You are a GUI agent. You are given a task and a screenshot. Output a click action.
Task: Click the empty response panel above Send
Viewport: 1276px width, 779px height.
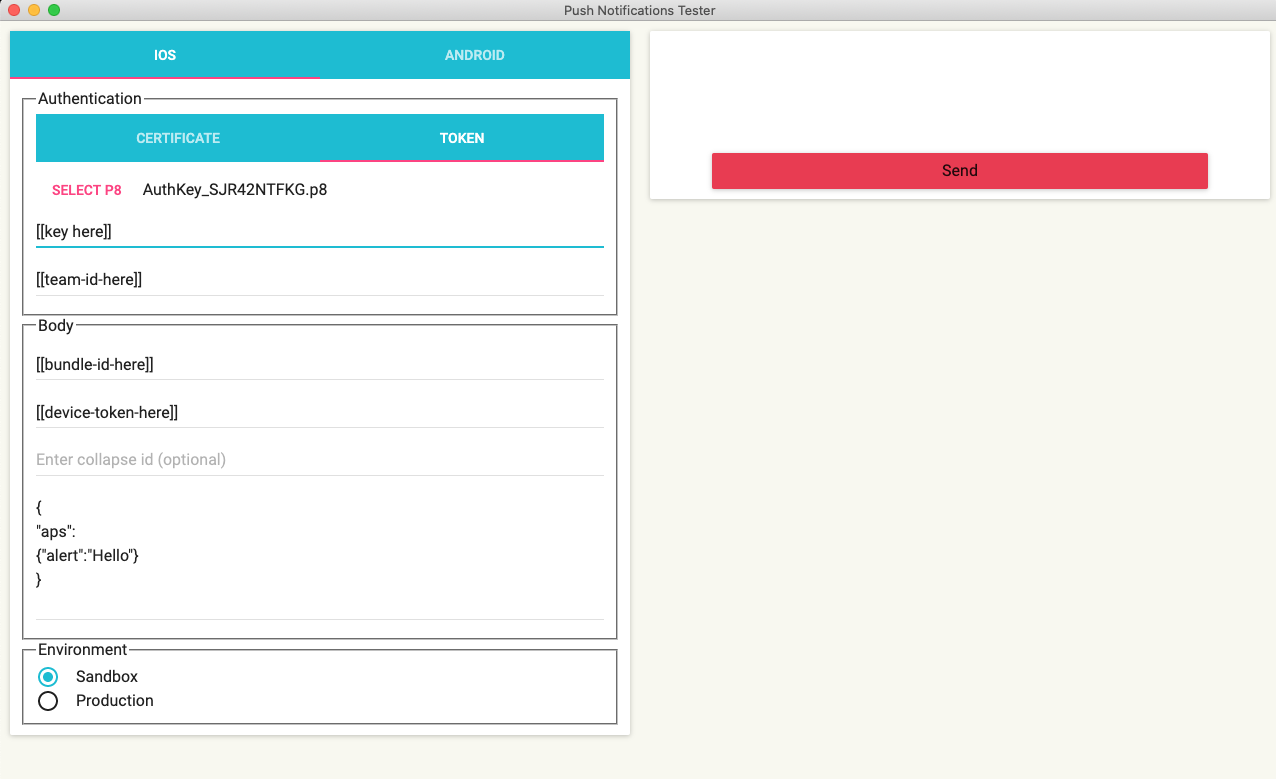tap(959, 92)
